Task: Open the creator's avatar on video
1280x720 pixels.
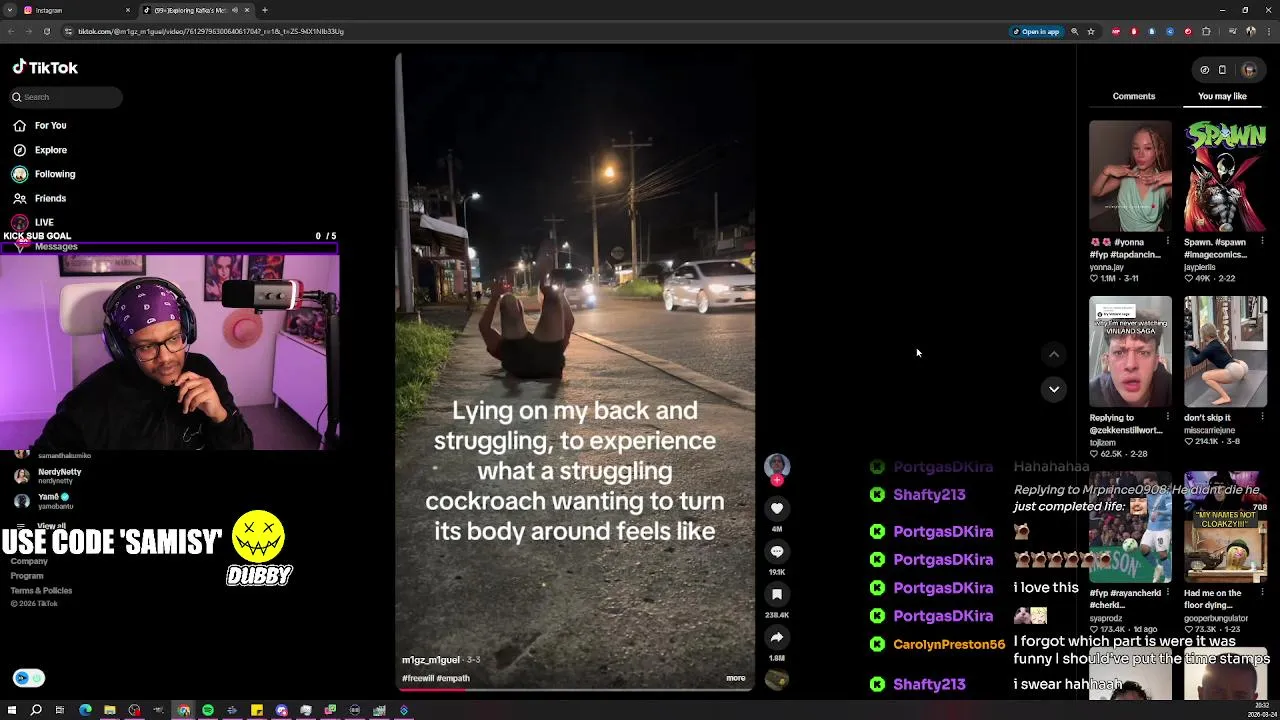Action: [x=777, y=465]
